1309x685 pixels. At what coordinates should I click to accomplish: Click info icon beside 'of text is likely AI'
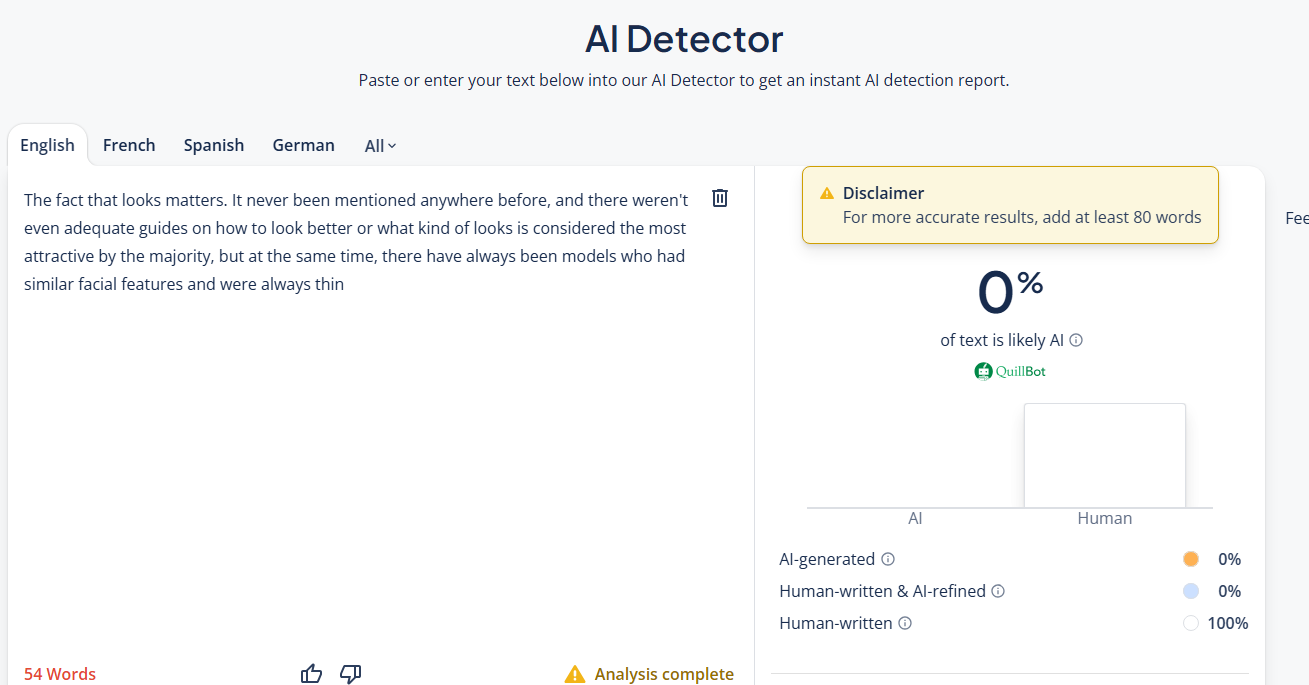(x=1076, y=340)
